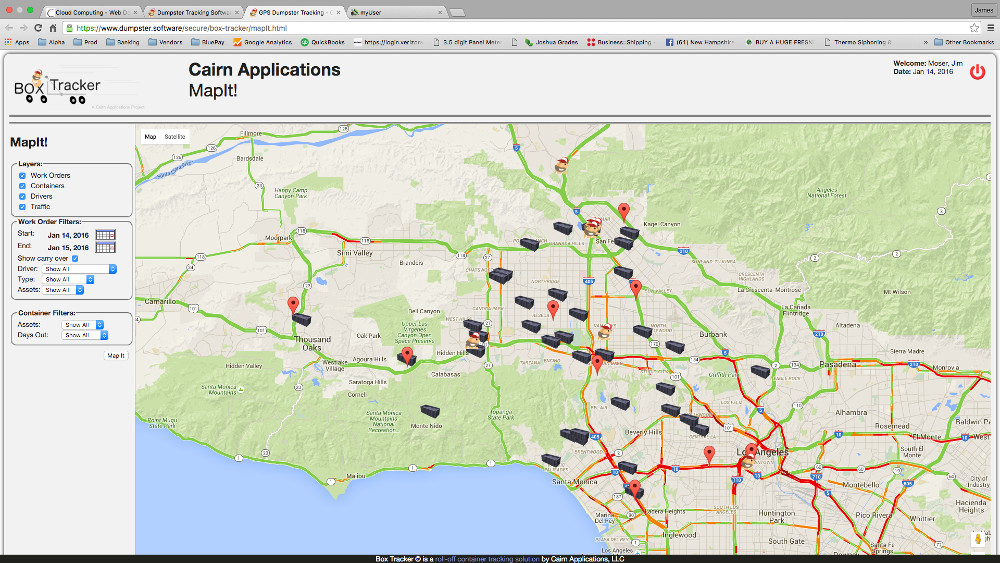This screenshot has width=1000, height=563.
Task: Open the Other Bookmarks folder
Action: pyautogui.click(x=964, y=42)
